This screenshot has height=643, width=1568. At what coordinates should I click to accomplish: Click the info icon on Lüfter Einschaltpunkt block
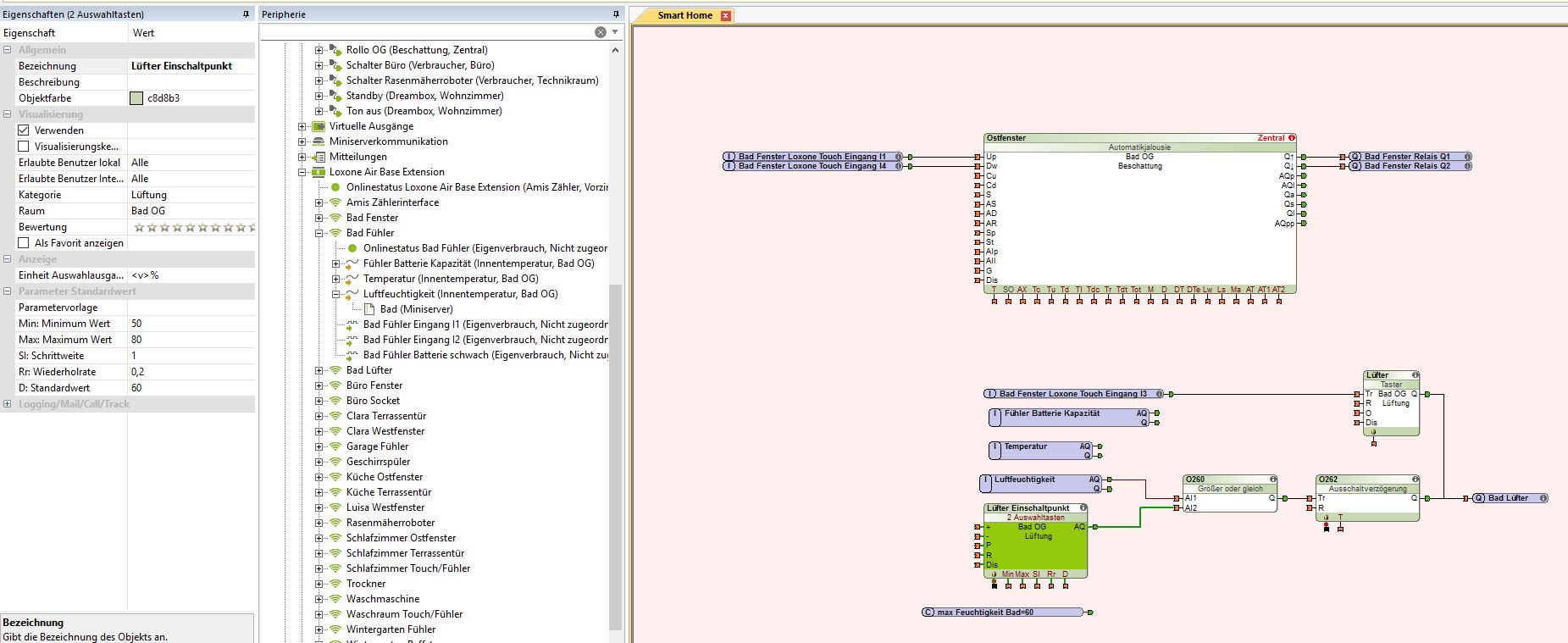pos(1083,508)
